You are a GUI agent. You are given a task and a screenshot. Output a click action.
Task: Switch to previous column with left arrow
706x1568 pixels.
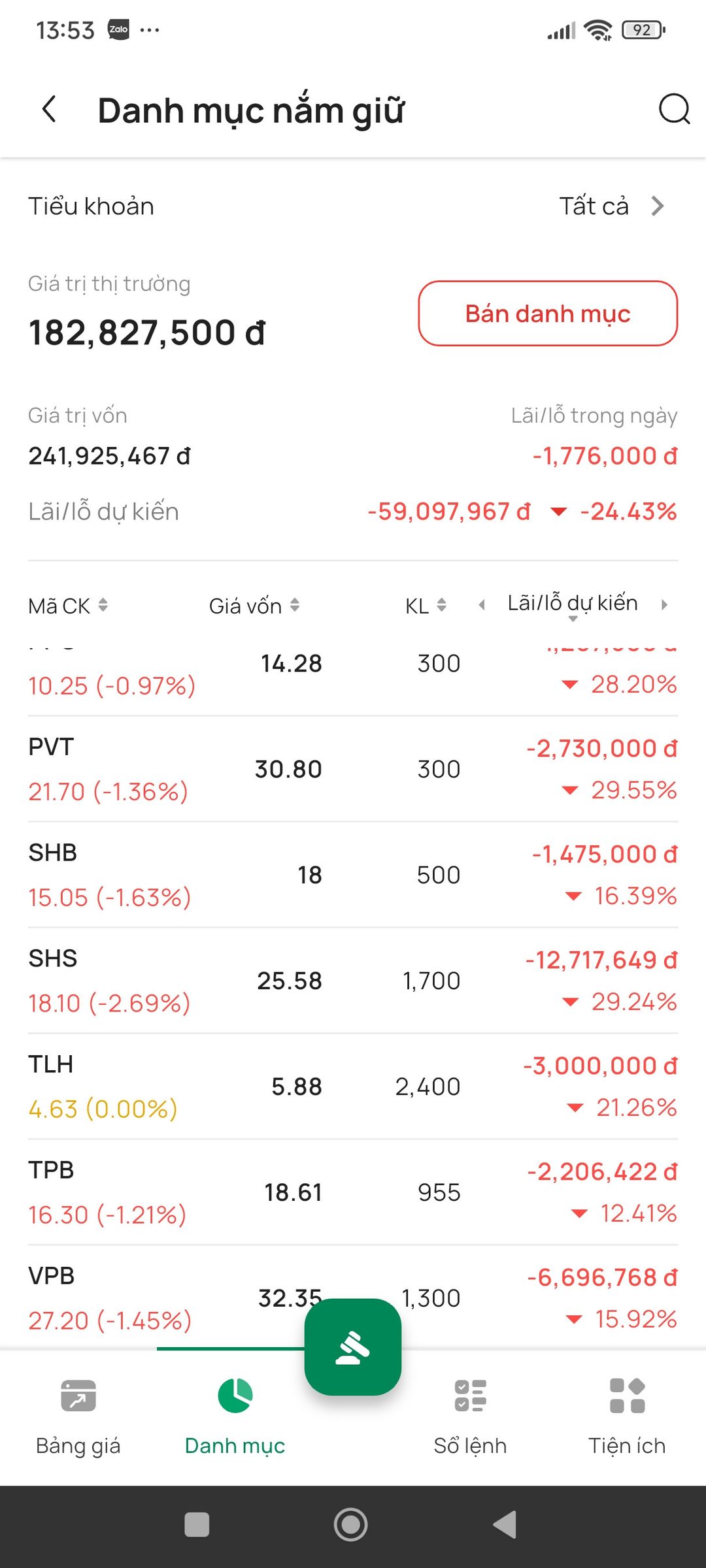[482, 605]
